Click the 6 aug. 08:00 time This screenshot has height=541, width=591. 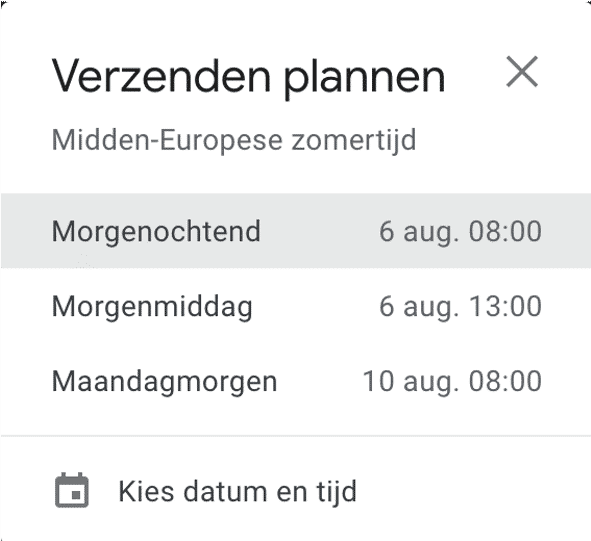pyautogui.click(x=460, y=231)
